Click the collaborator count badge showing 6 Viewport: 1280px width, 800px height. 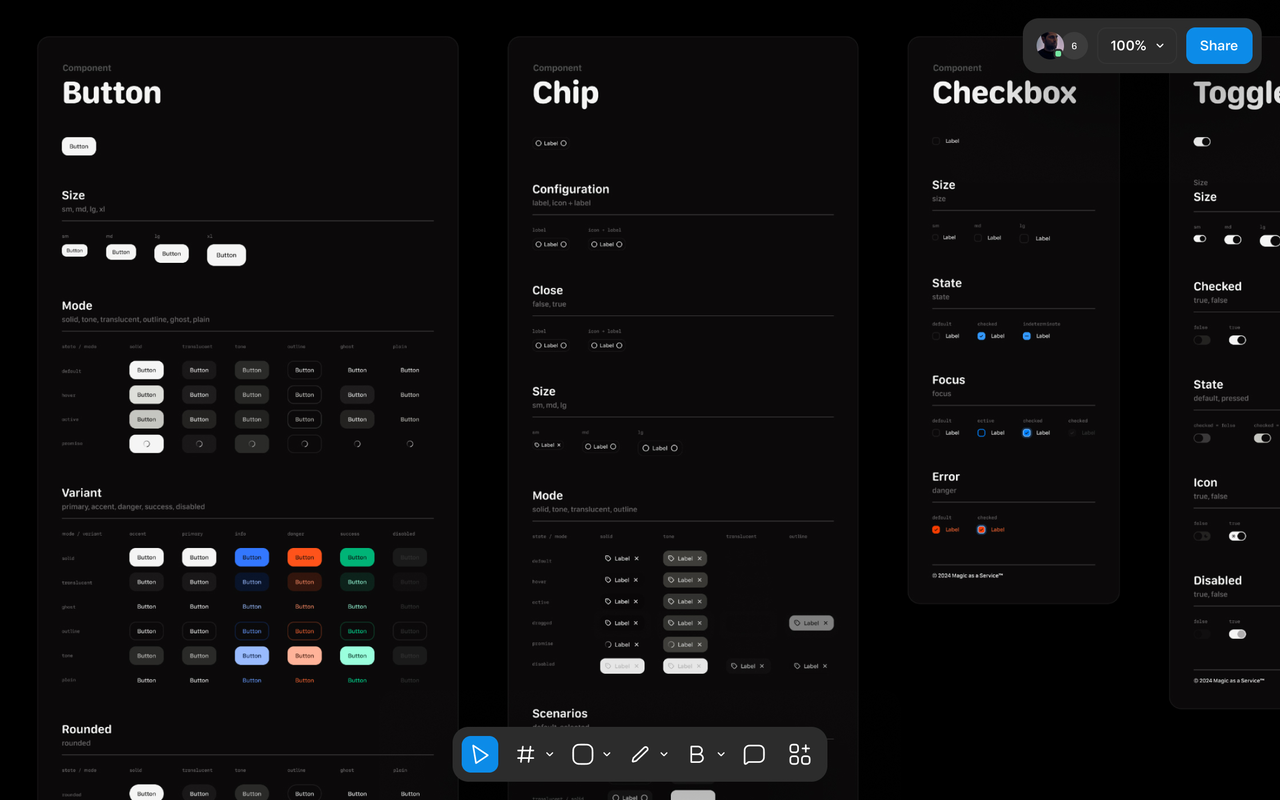click(x=1073, y=45)
